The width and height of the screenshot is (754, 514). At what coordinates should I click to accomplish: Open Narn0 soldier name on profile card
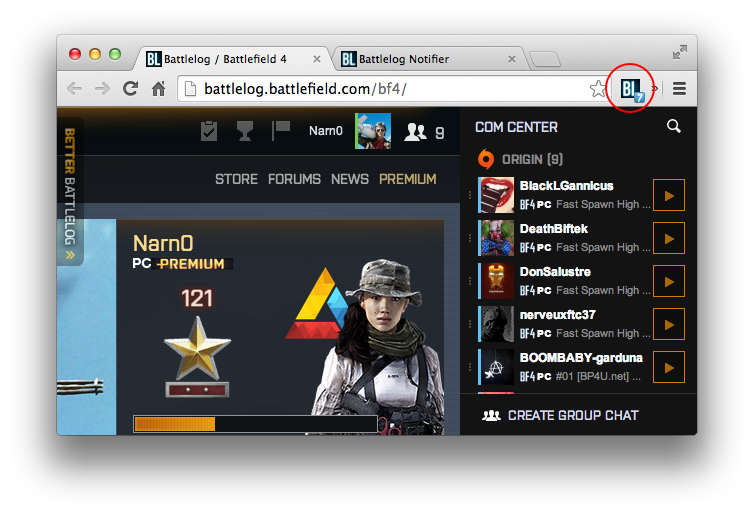click(163, 243)
